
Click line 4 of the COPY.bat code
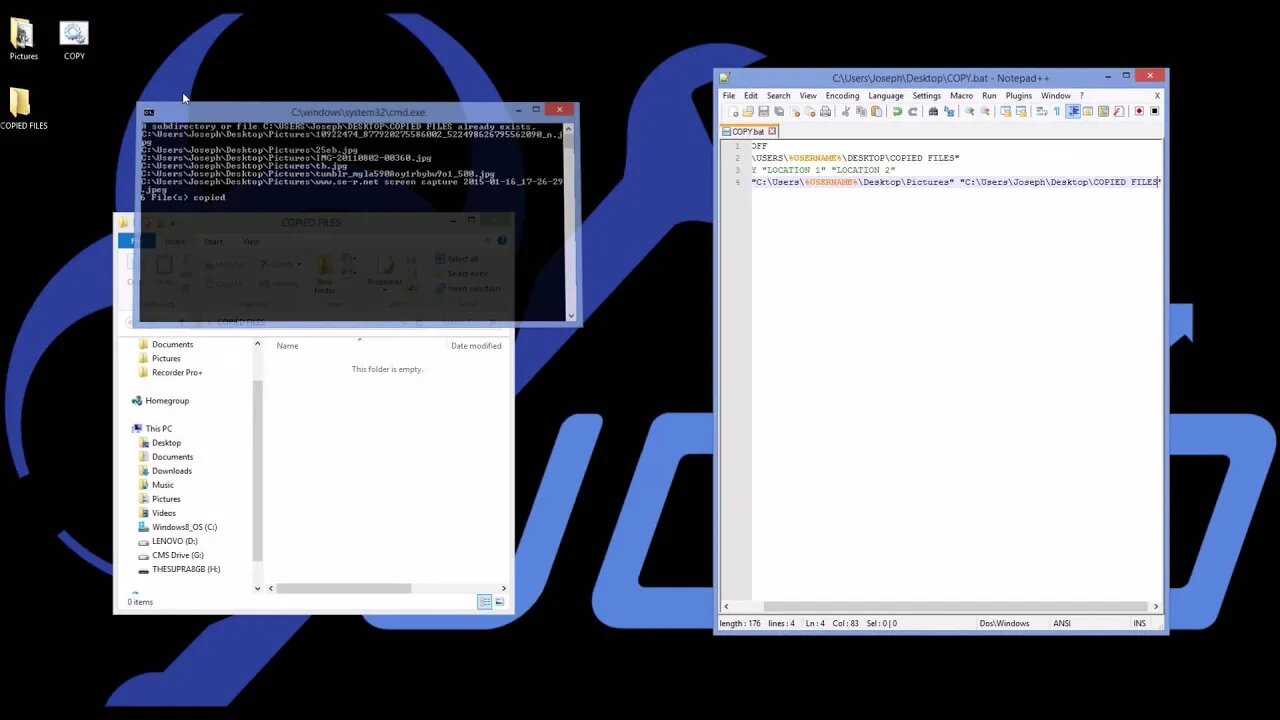tap(956, 182)
